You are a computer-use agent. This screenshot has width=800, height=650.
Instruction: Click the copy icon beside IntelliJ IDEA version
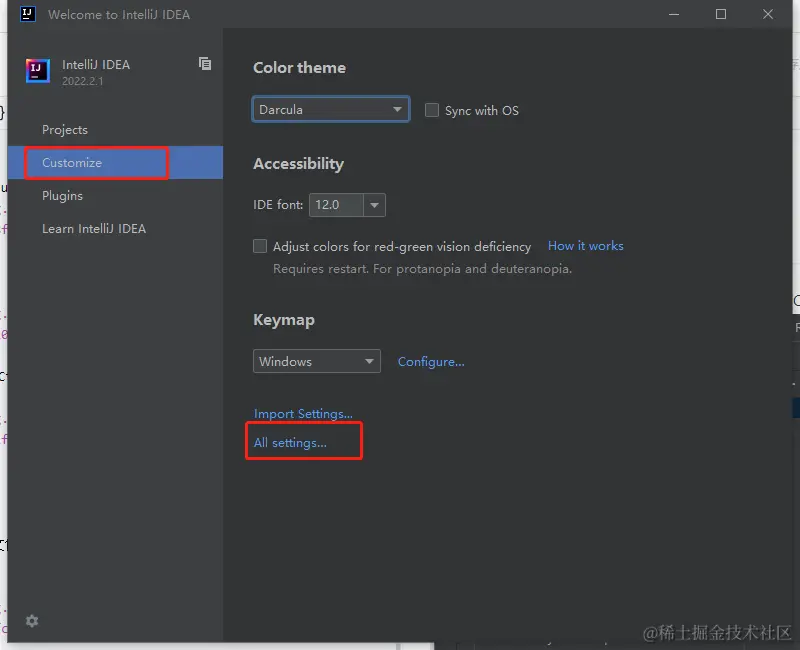point(205,63)
